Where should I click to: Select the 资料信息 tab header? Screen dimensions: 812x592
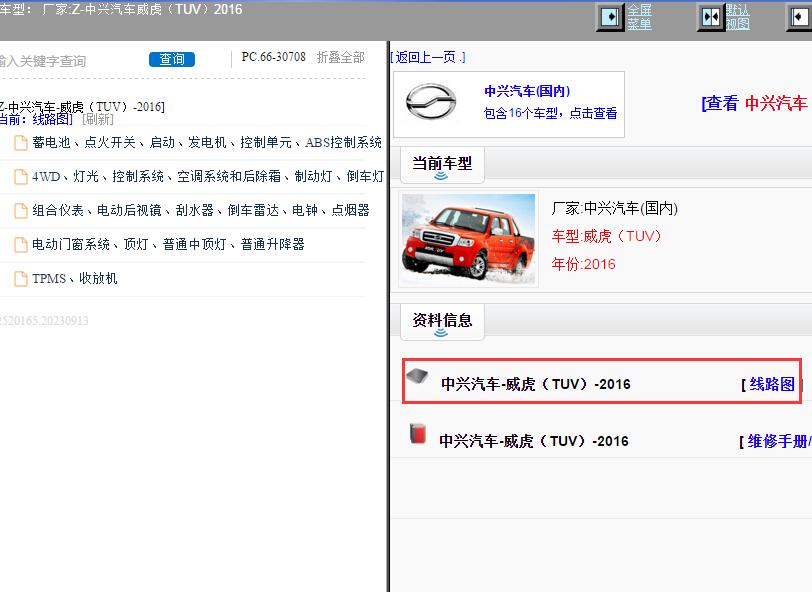tap(442, 321)
